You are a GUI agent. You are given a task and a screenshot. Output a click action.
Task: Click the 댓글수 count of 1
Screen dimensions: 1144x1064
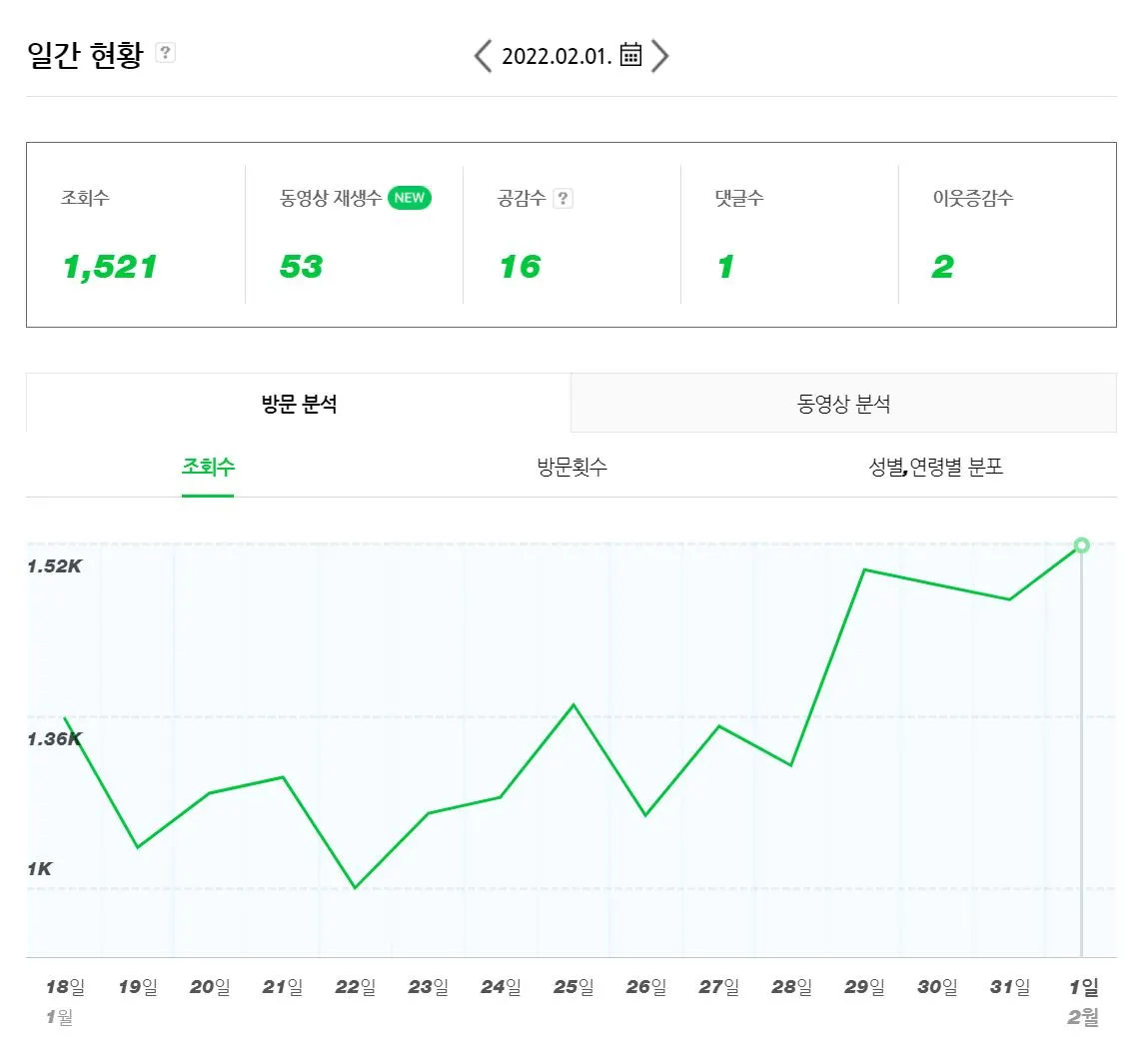pyautogui.click(x=723, y=266)
